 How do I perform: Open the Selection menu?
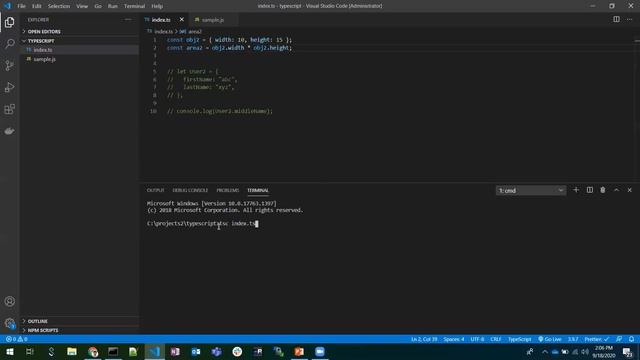(59, 6)
